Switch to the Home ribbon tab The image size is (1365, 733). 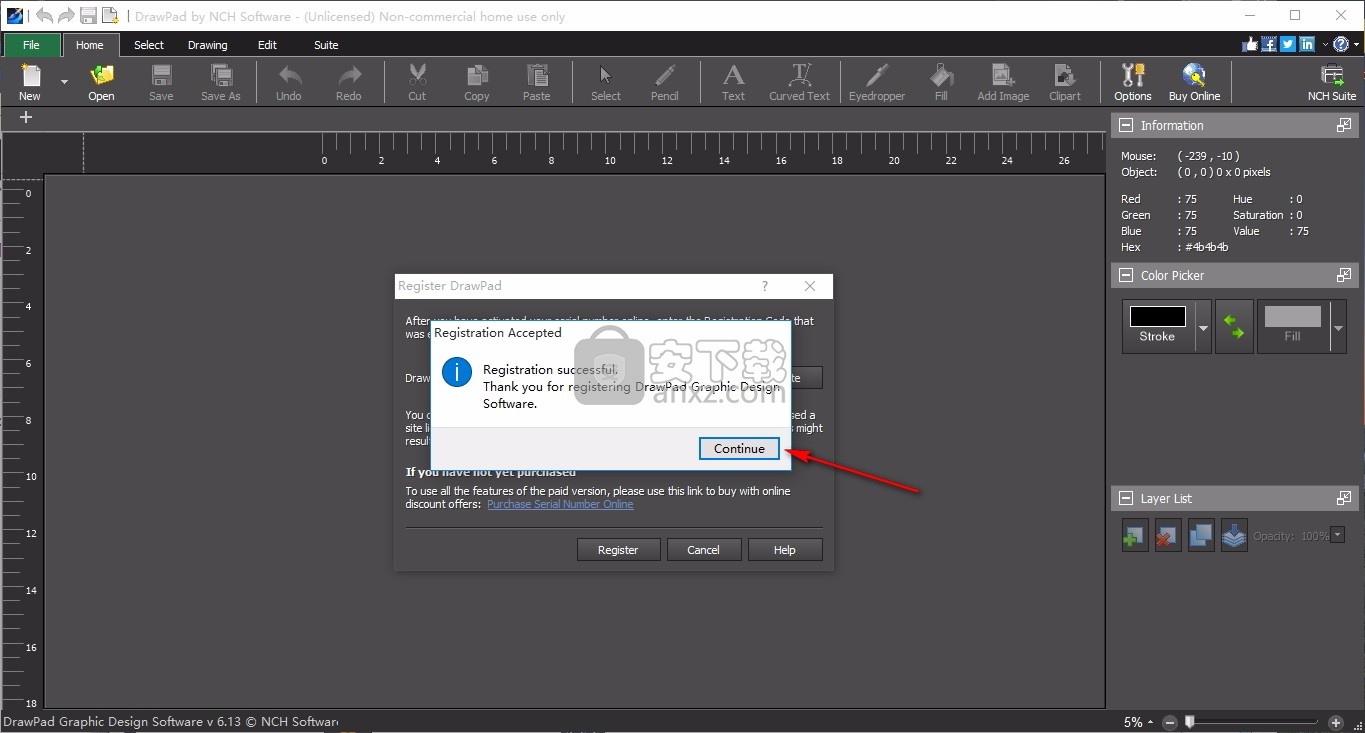pyautogui.click(x=90, y=45)
